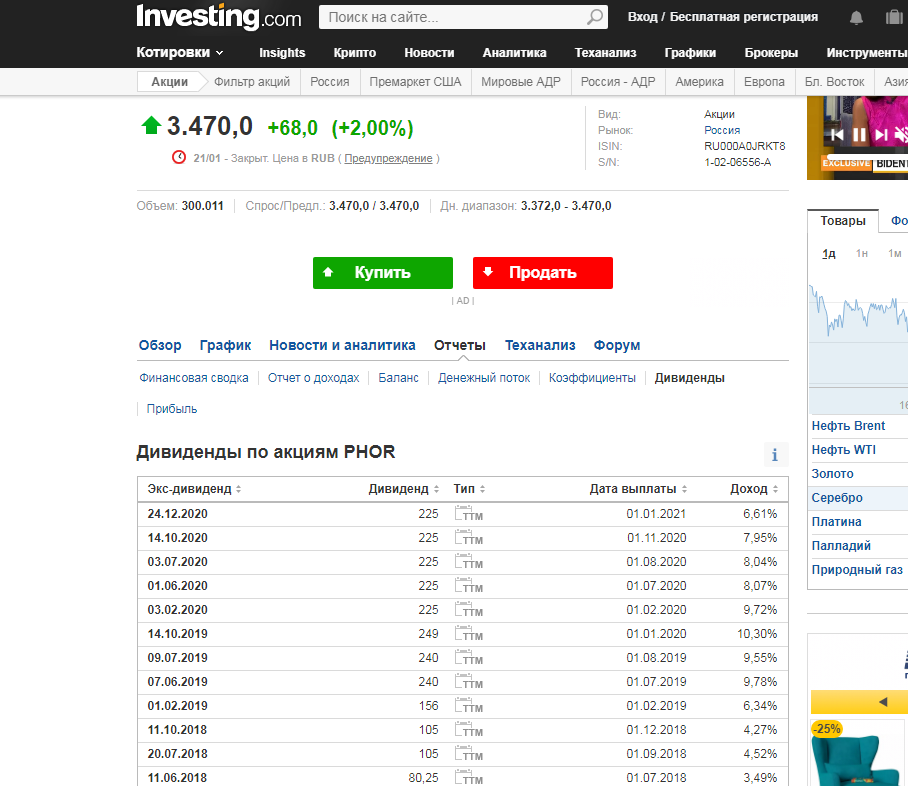Click the green Купить button
The width and height of the screenshot is (908, 786).
click(383, 273)
